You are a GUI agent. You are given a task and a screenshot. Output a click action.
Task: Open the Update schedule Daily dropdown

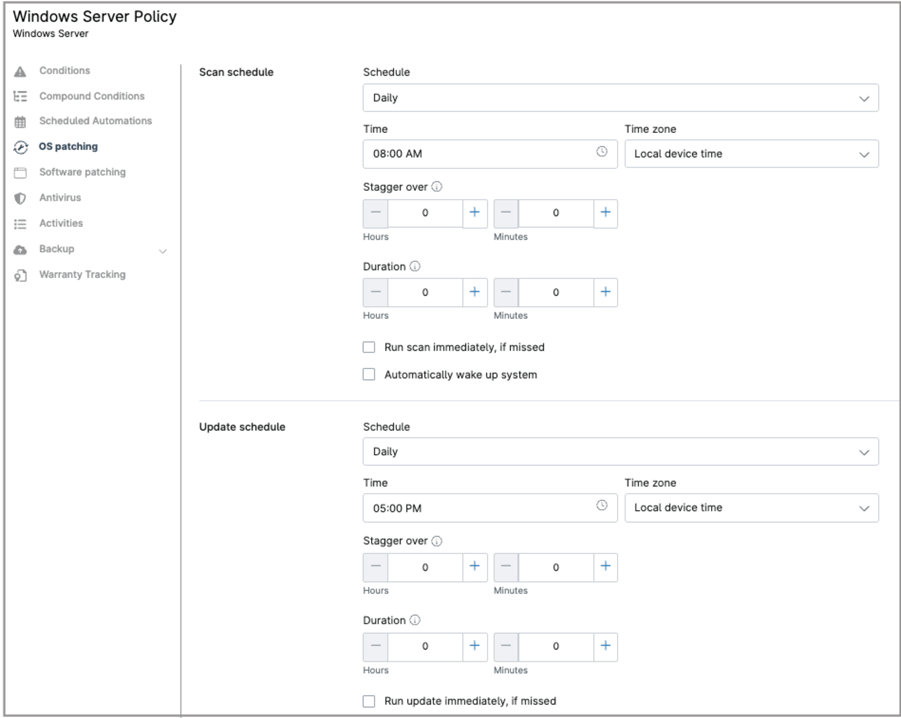pos(621,451)
